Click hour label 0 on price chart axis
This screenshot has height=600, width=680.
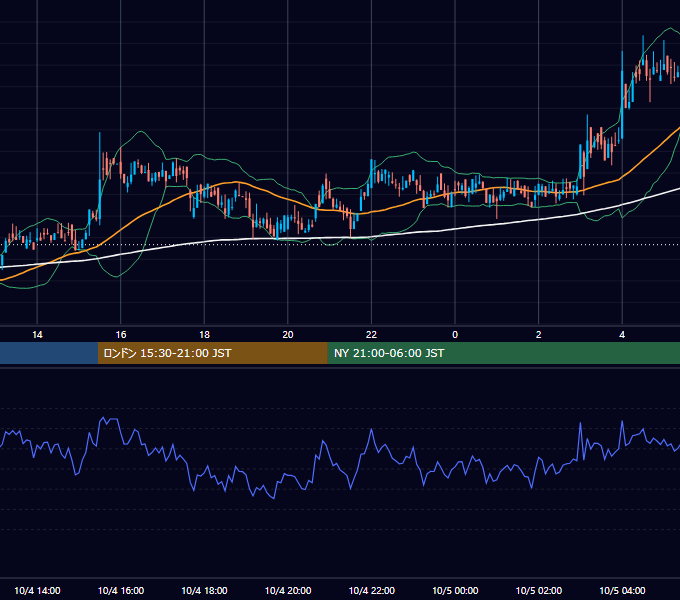coord(455,335)
